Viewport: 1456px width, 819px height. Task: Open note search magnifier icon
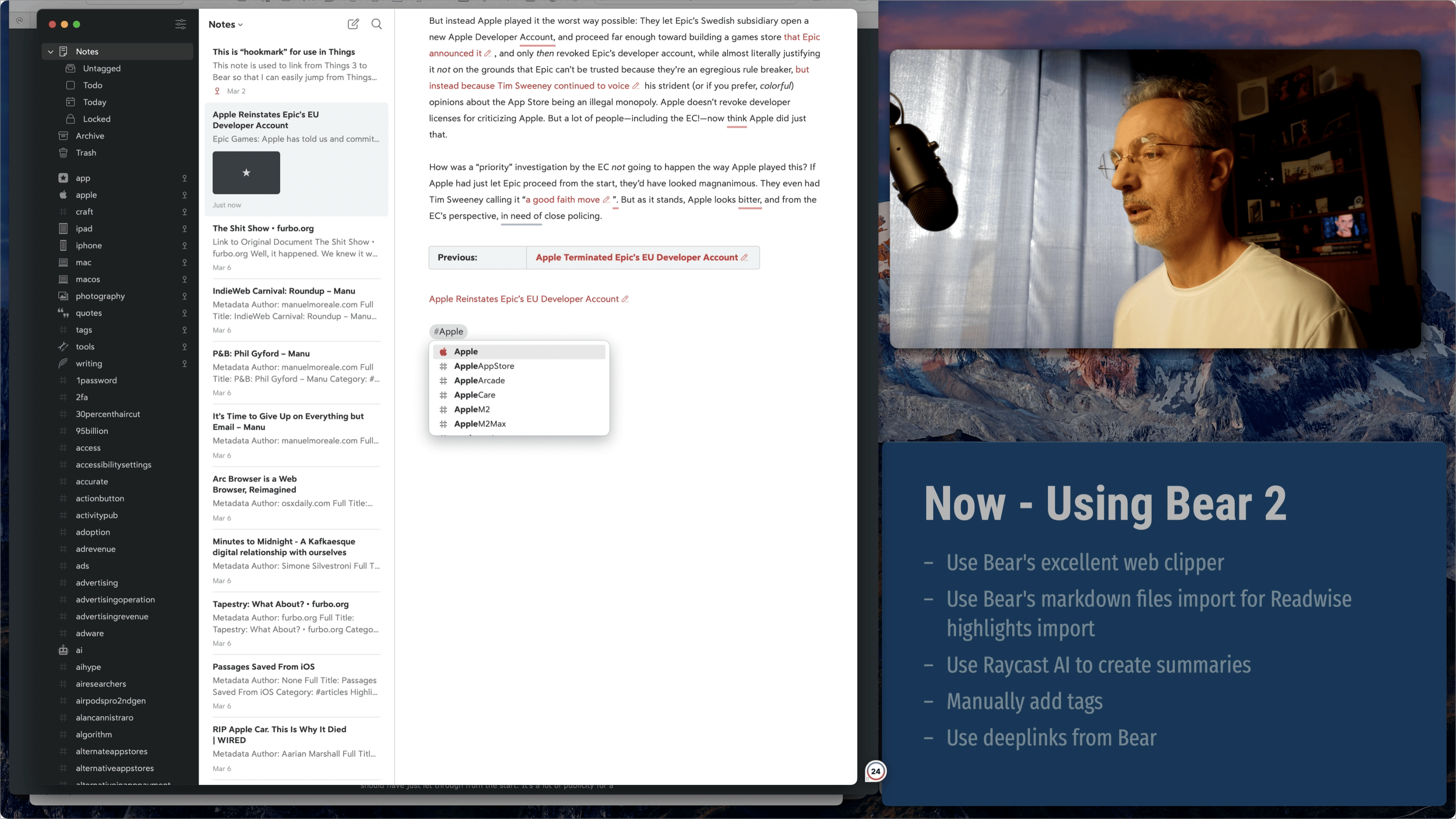click(x=376, y=24)
